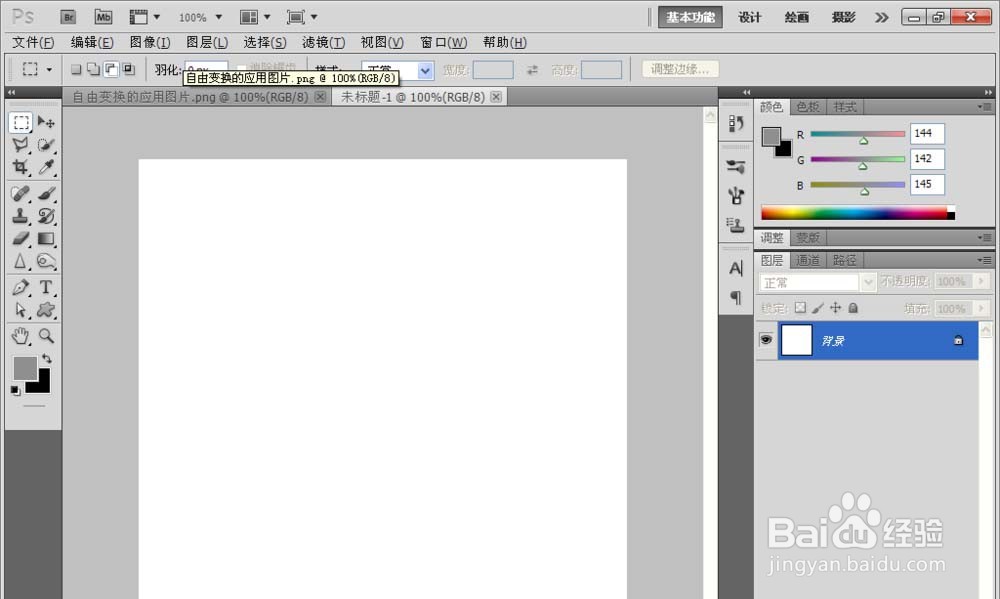Screen dimensions: 1000x599
Task: Select the History Brush tool
Action: (46, 216)
